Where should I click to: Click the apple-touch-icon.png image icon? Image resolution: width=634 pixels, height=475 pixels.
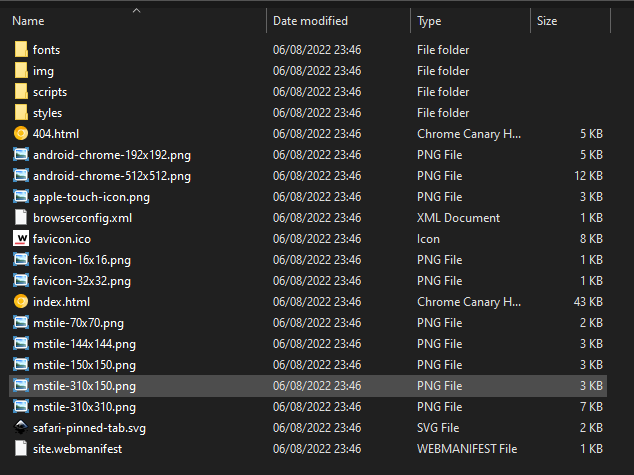click(x=21, y=196)
